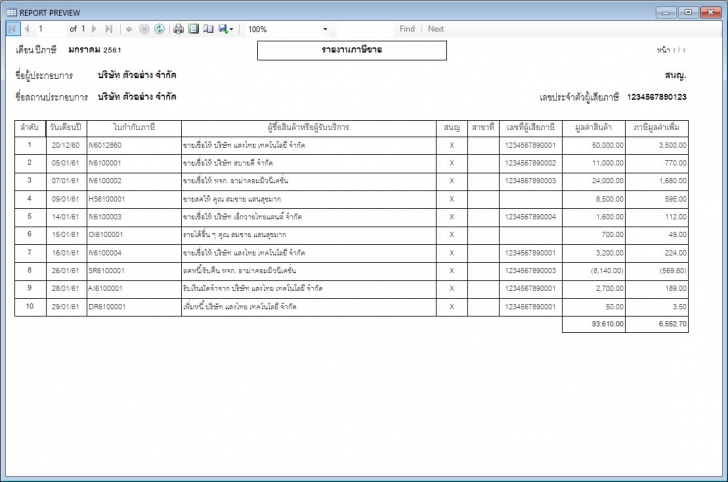
Task: Click the ลำดับ column header
Action: [30, 127]
